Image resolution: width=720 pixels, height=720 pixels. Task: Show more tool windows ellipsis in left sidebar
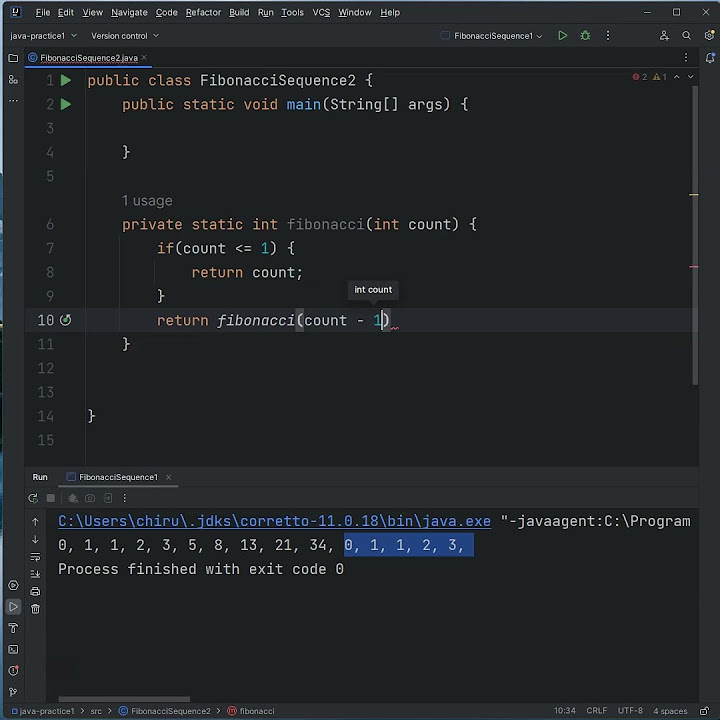tap(13, 101)
